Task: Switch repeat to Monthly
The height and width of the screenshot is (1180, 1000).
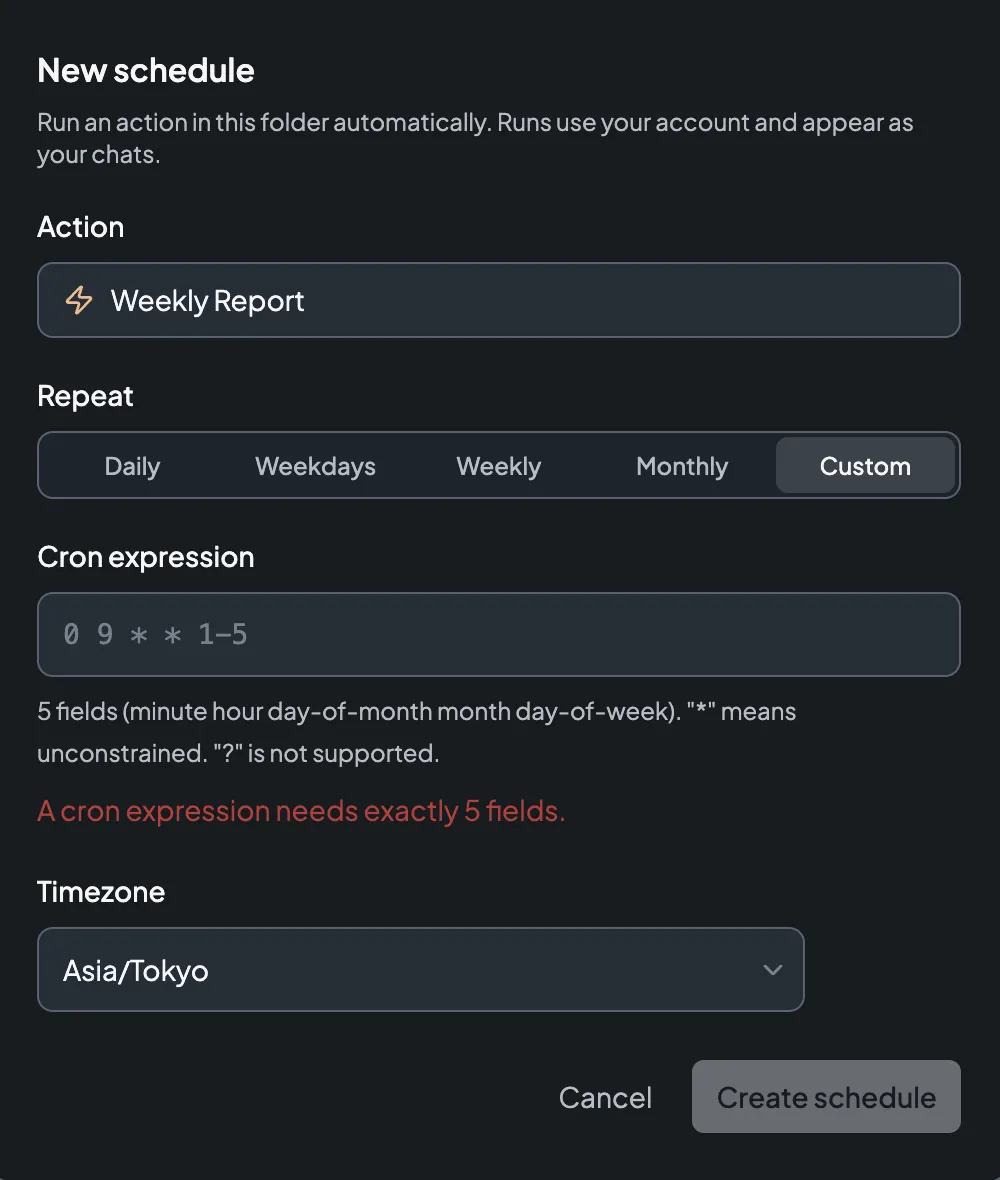Action: tap(682, 466)
